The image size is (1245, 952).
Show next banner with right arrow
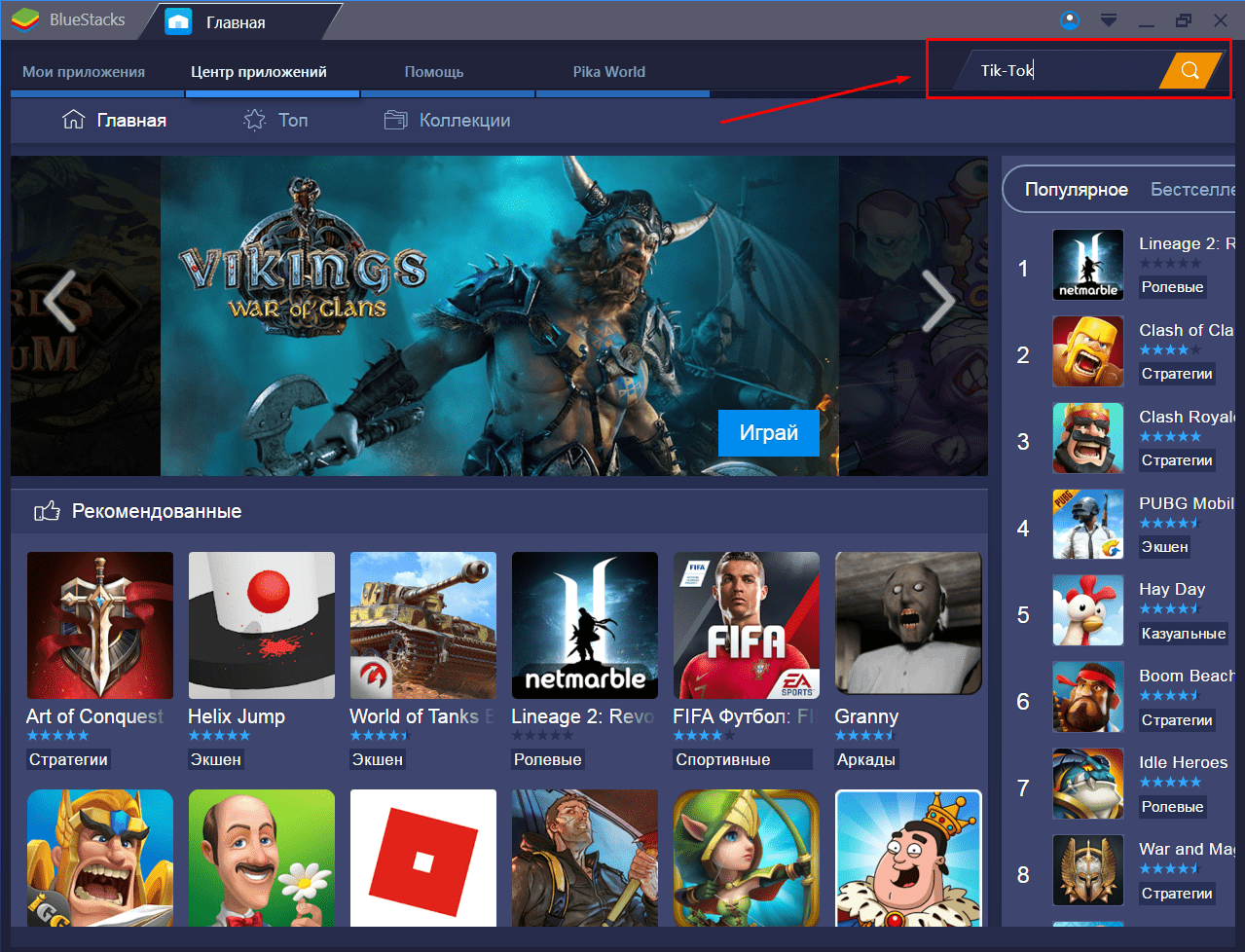pos(937,301)
